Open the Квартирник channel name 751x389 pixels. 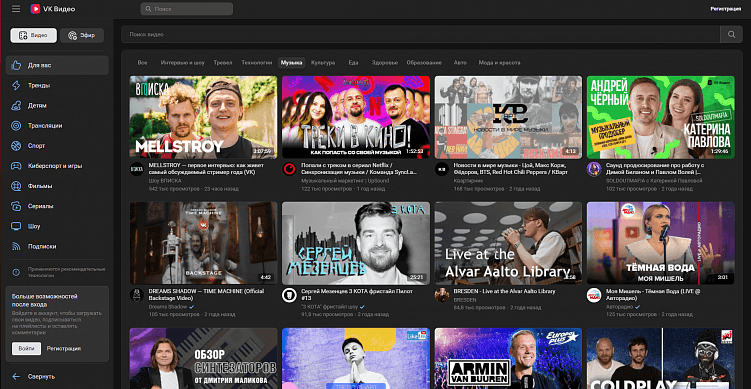coord(469,181)
